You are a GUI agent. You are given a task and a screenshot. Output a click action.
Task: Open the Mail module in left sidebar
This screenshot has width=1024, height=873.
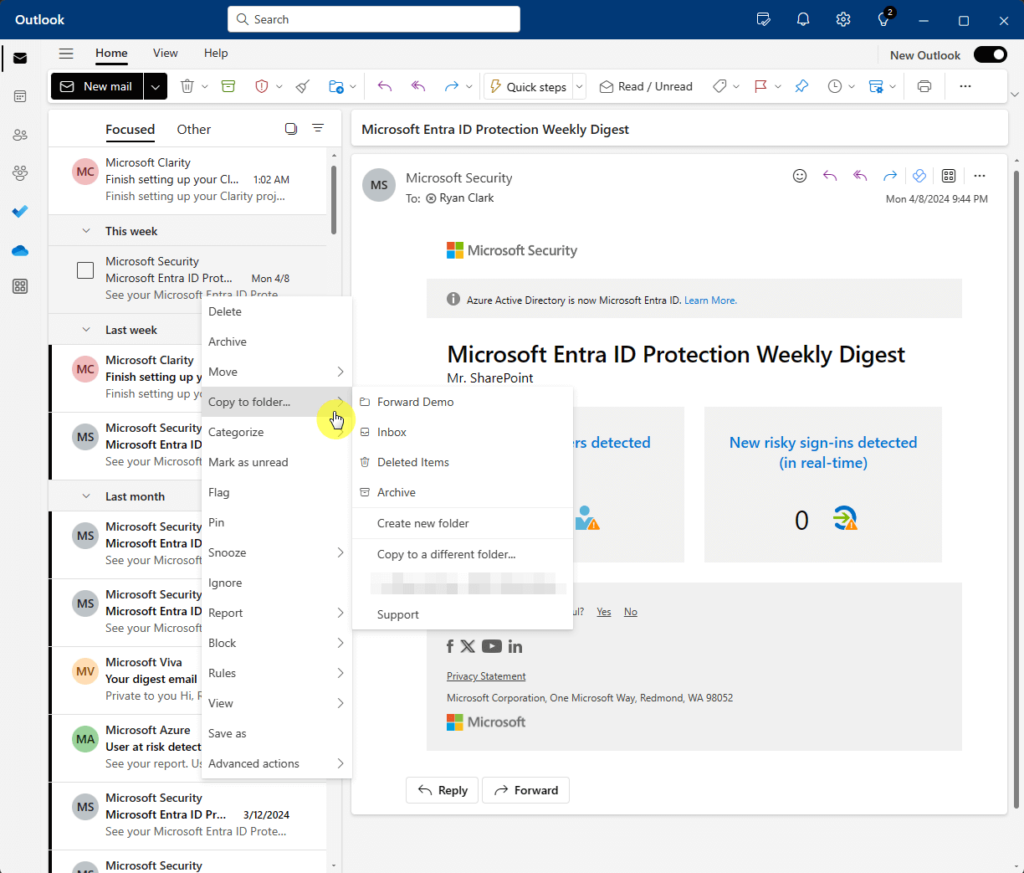[20, 58]
